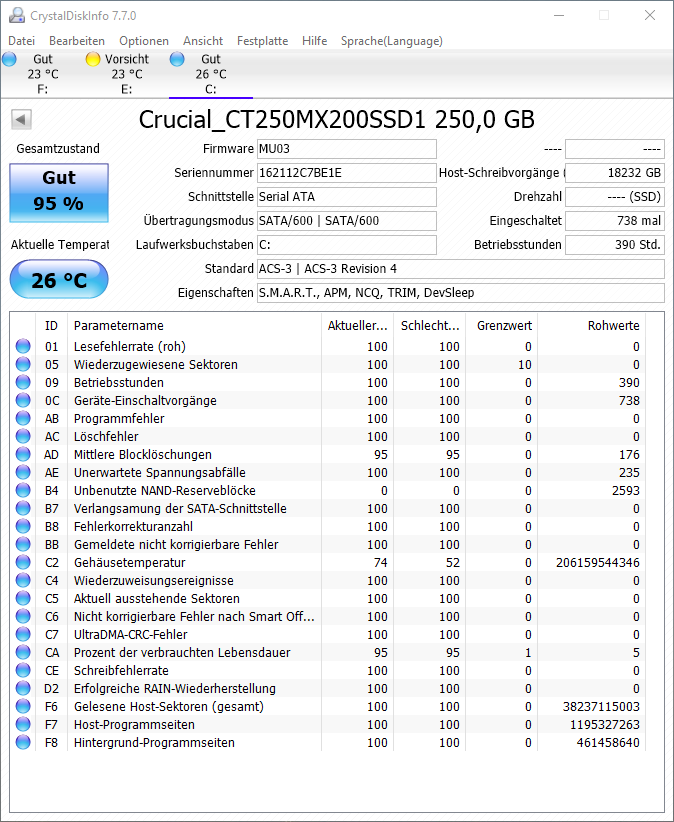Click status orb for Betriebsstunden attribute row
The height and width of the screenshot is (822, 674).
click(23, 383)
